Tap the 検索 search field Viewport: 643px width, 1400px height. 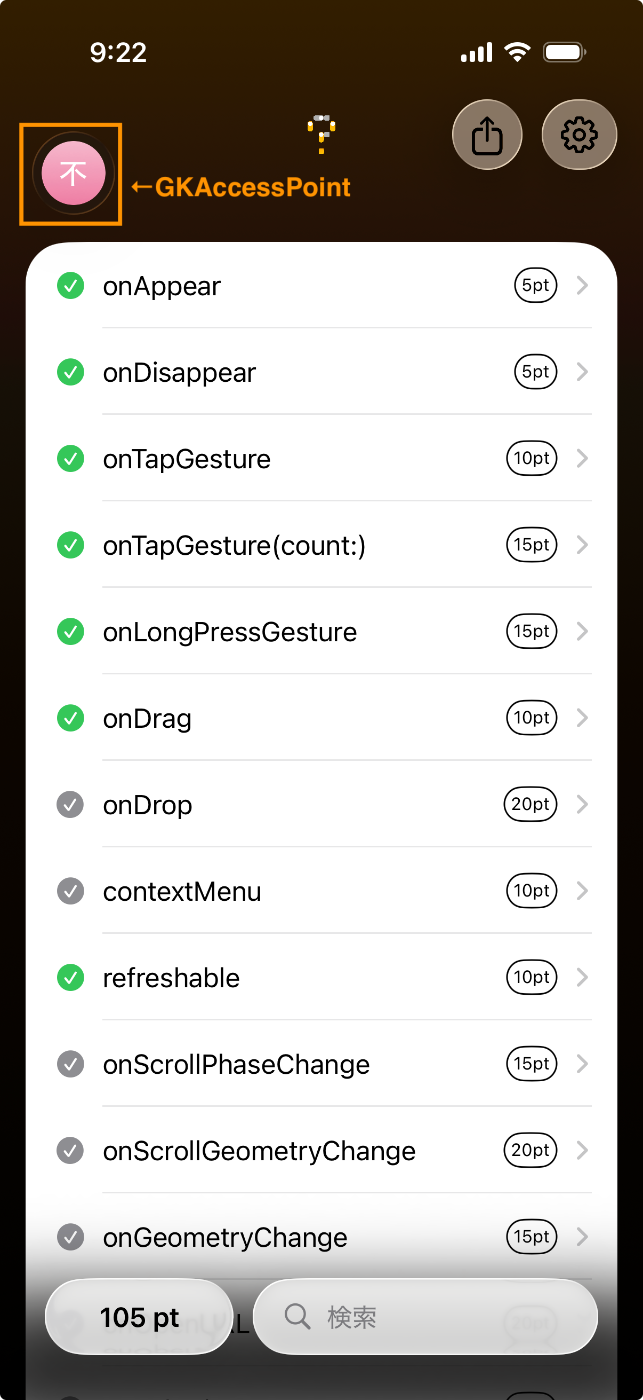point(440,1317)
